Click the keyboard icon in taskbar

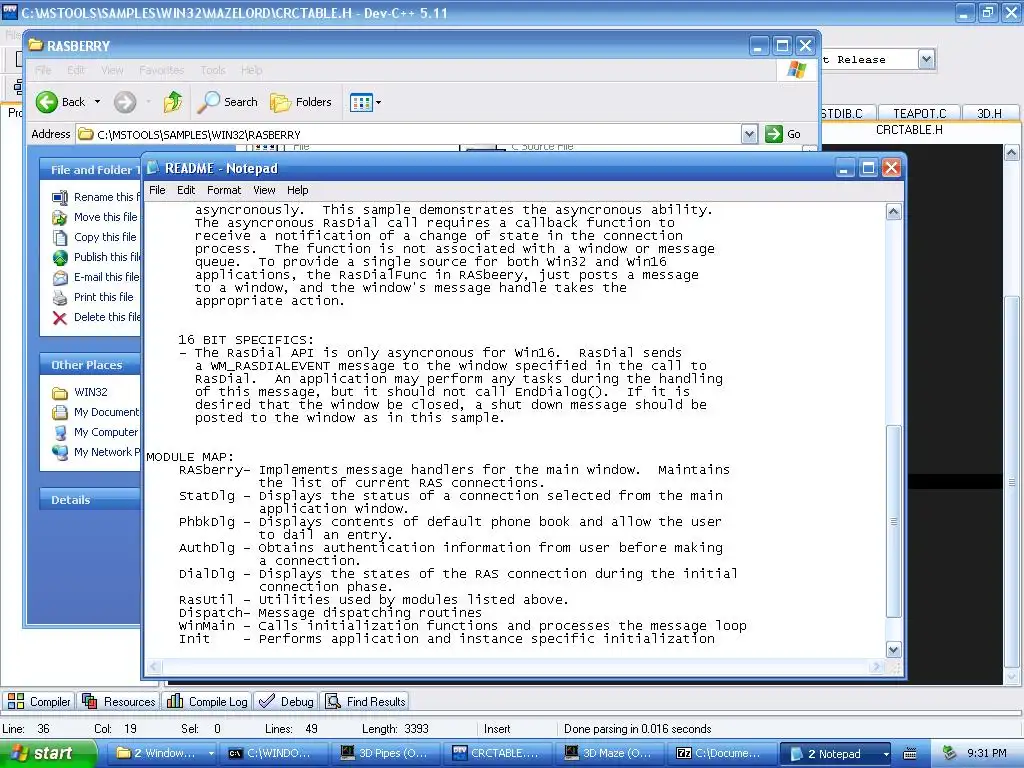pyautogui.click(x=910, y=754)
